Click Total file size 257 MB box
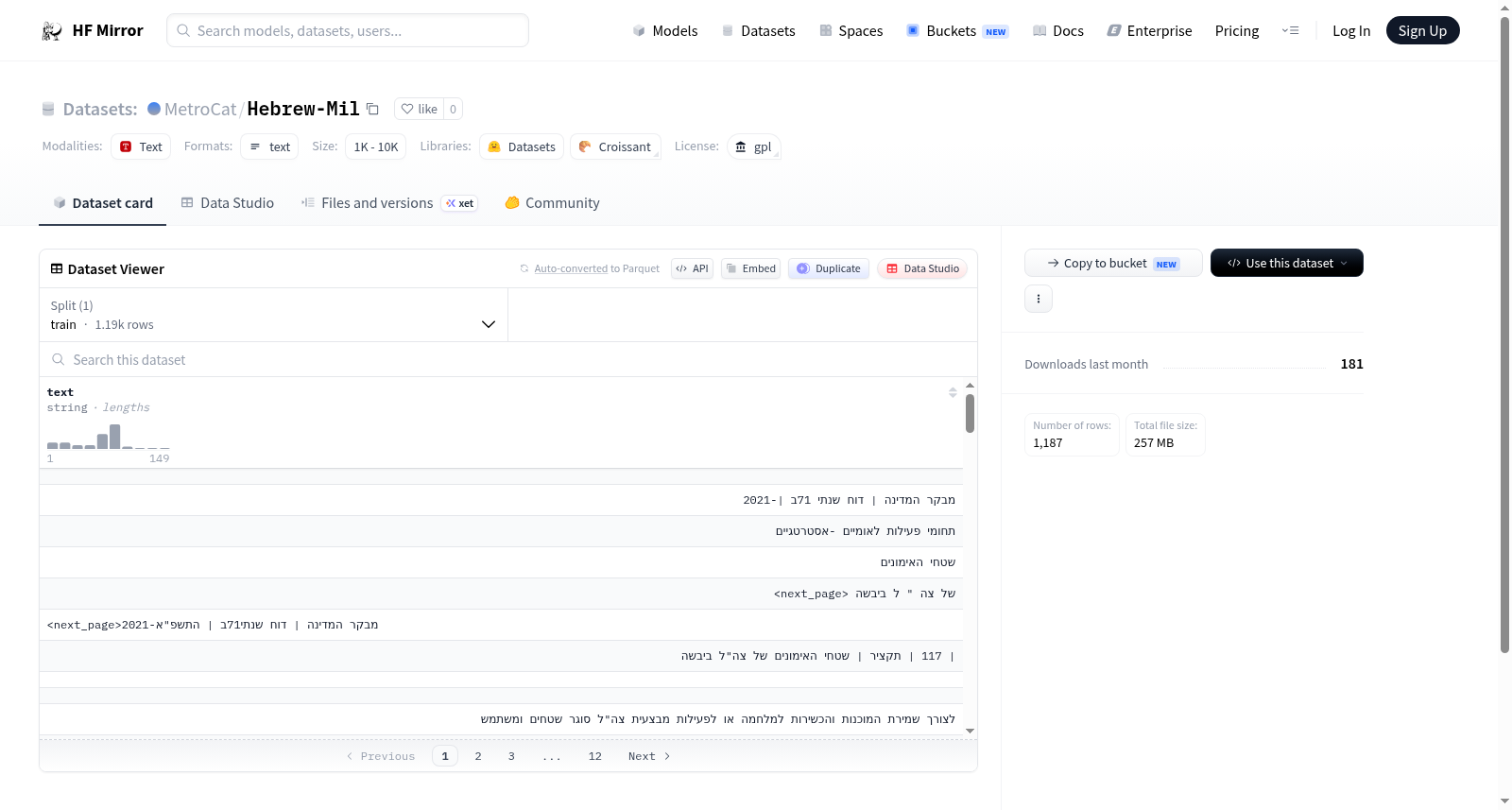 1165,435
